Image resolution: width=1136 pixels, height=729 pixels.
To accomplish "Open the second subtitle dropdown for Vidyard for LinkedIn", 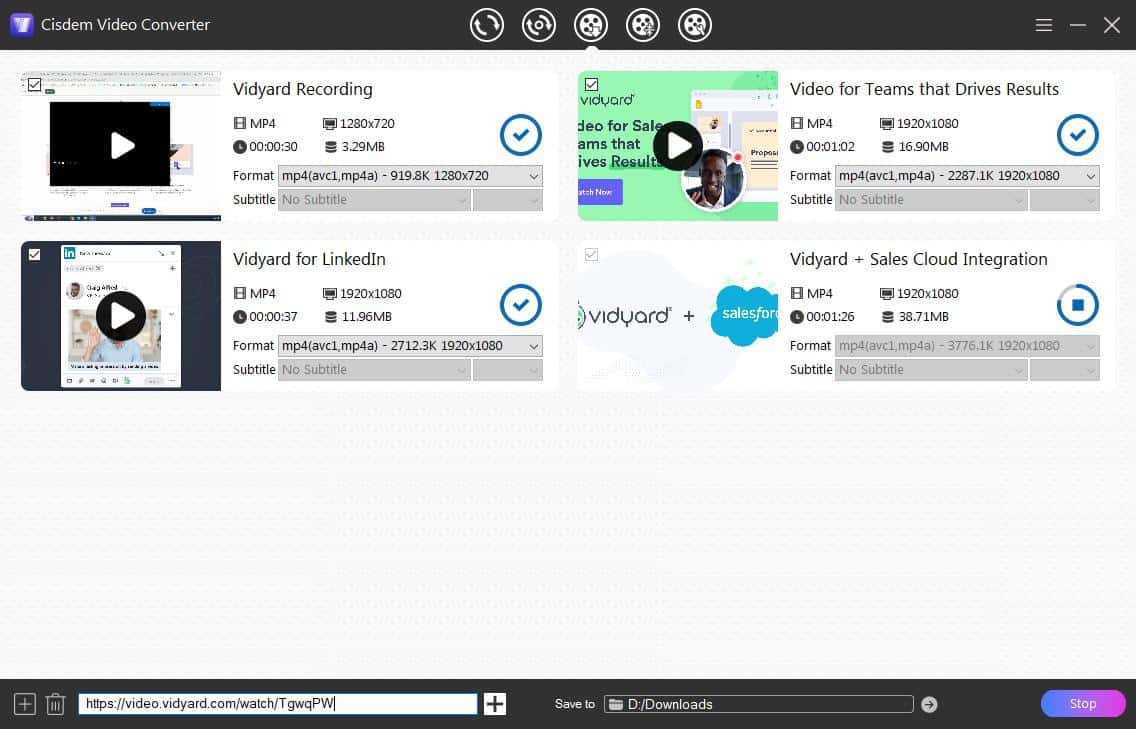I will click(508, 370).
